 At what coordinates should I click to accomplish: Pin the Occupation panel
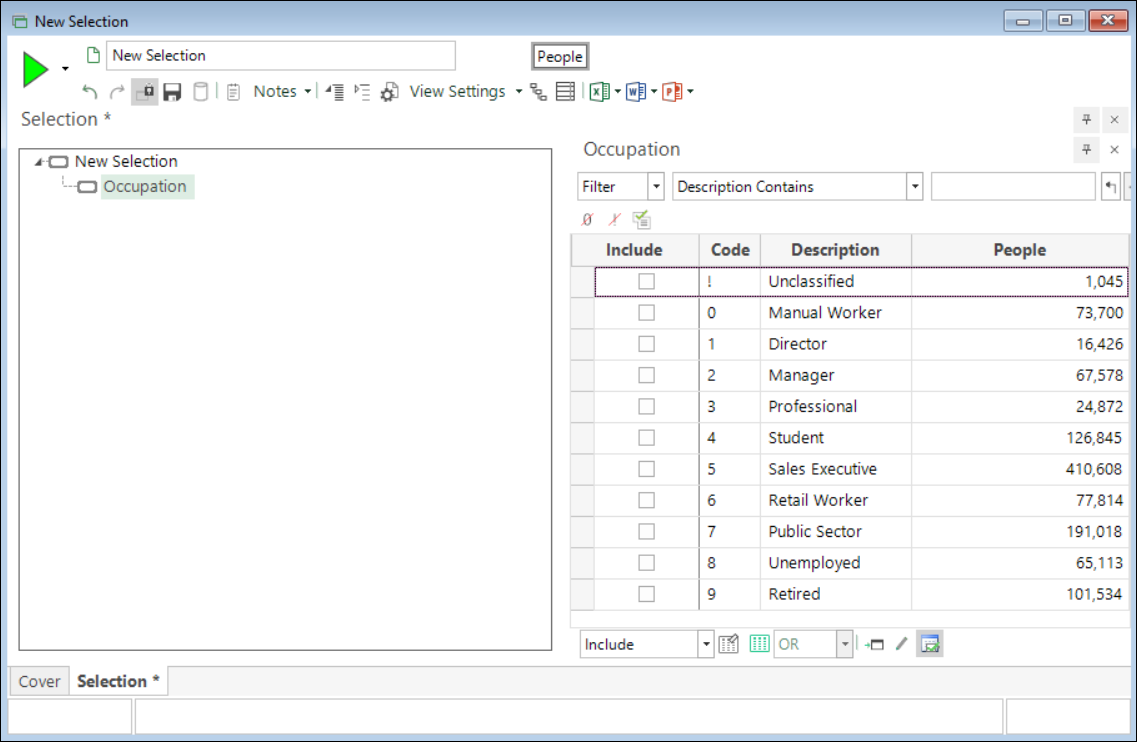click(x=1086, y=149)
